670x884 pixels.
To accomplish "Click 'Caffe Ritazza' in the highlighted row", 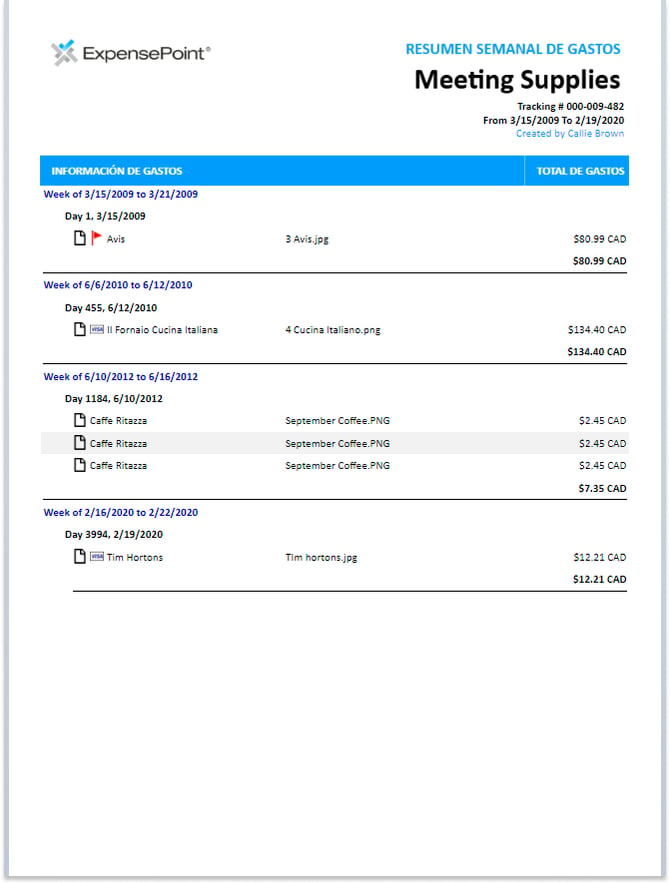I will (x=118, y=444).
